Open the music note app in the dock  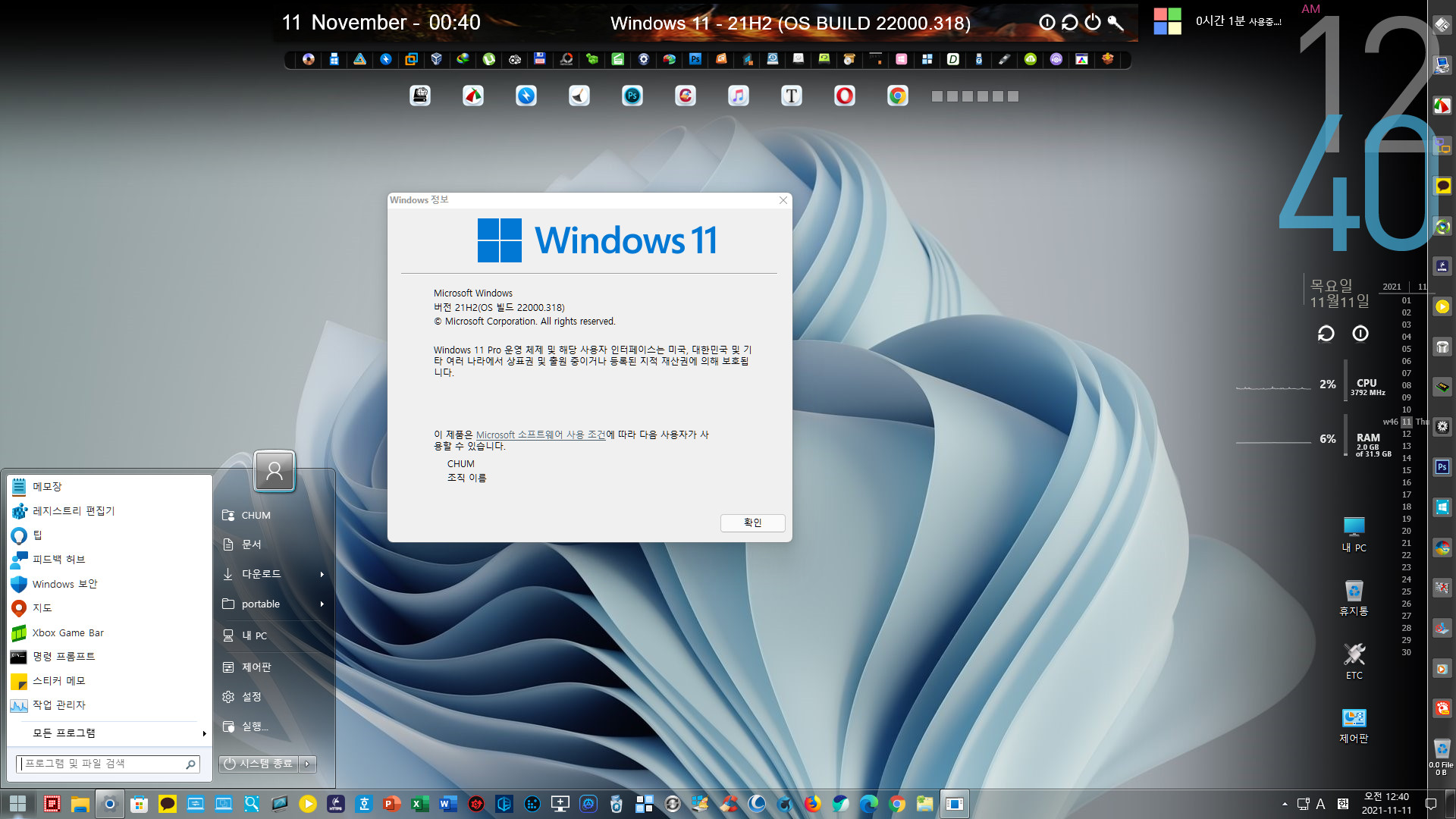point(739,96)
